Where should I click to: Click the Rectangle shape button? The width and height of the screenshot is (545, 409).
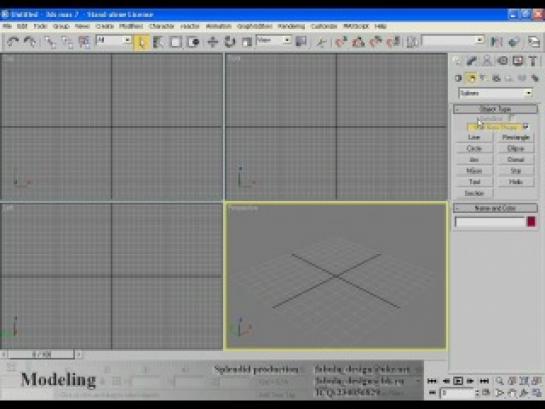pos(516,138)
